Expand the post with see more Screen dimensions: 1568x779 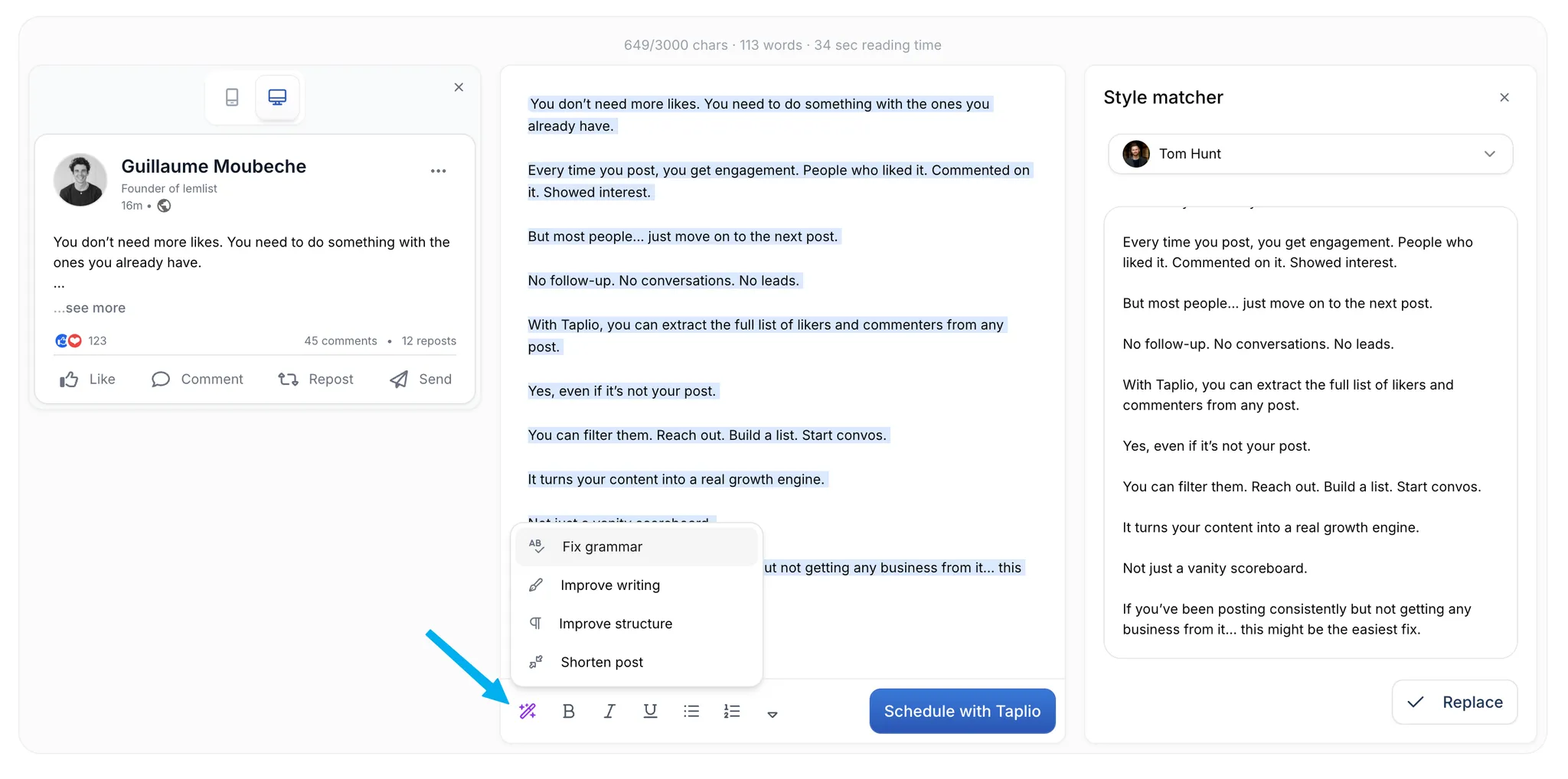click(x=90, y=308)
